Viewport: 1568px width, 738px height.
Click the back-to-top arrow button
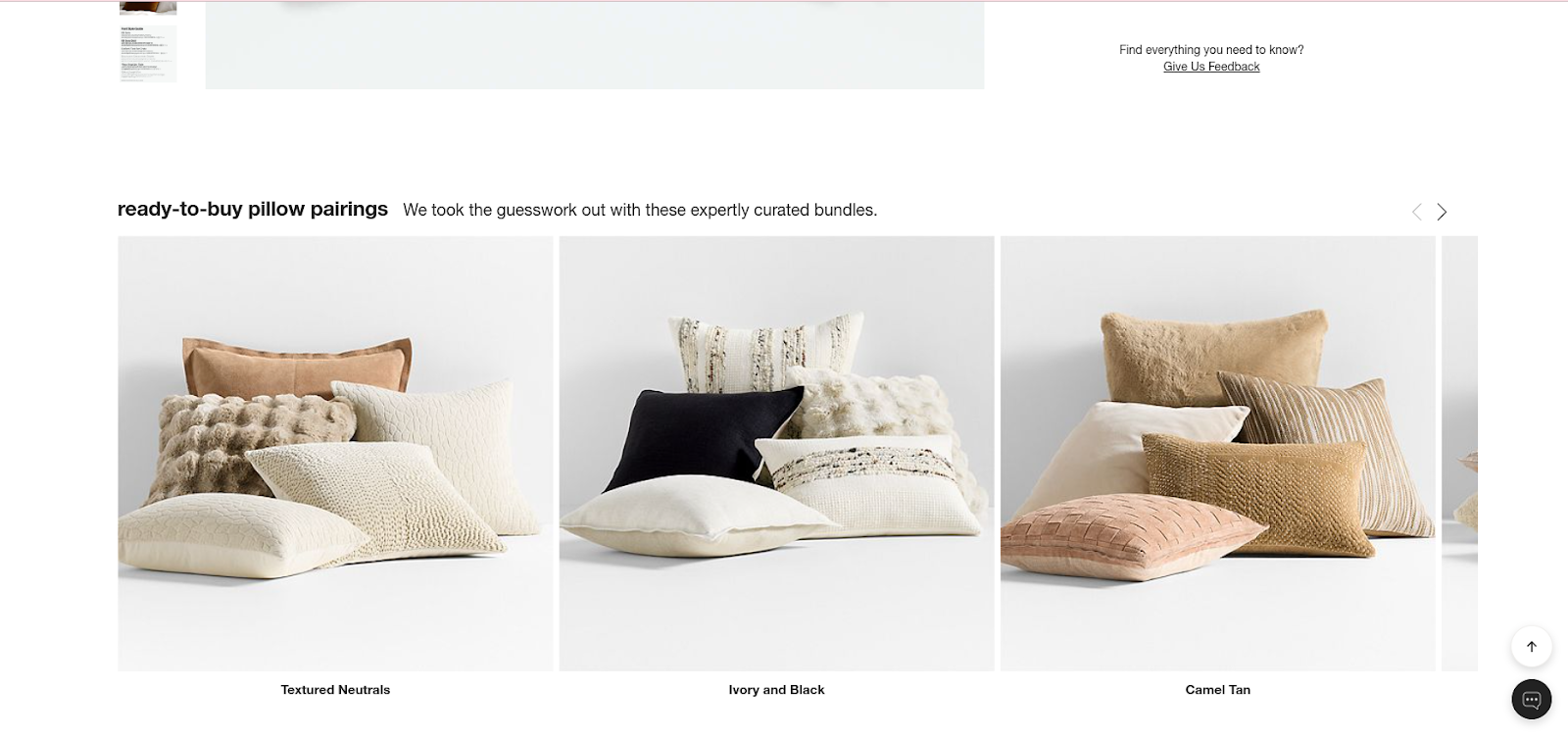1531,647
